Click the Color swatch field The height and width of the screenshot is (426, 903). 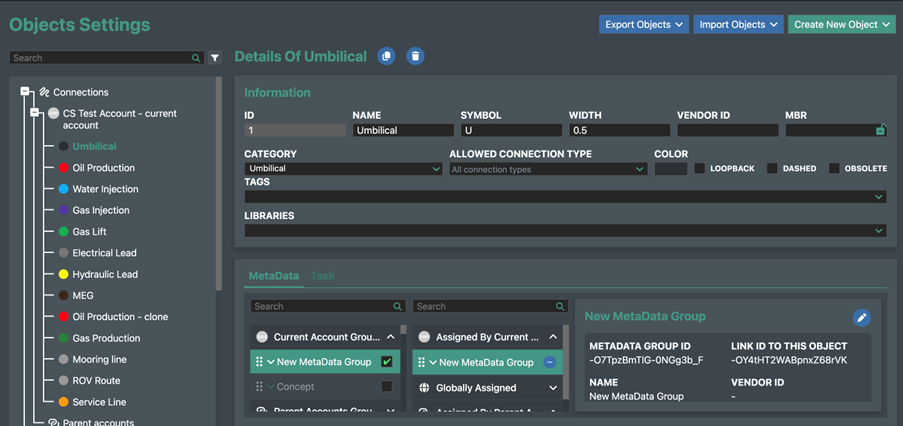pyautogui.click(x=670, y=169)
